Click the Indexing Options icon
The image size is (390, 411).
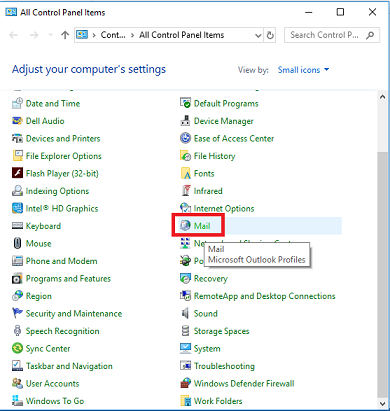click(x=17, y=191)
